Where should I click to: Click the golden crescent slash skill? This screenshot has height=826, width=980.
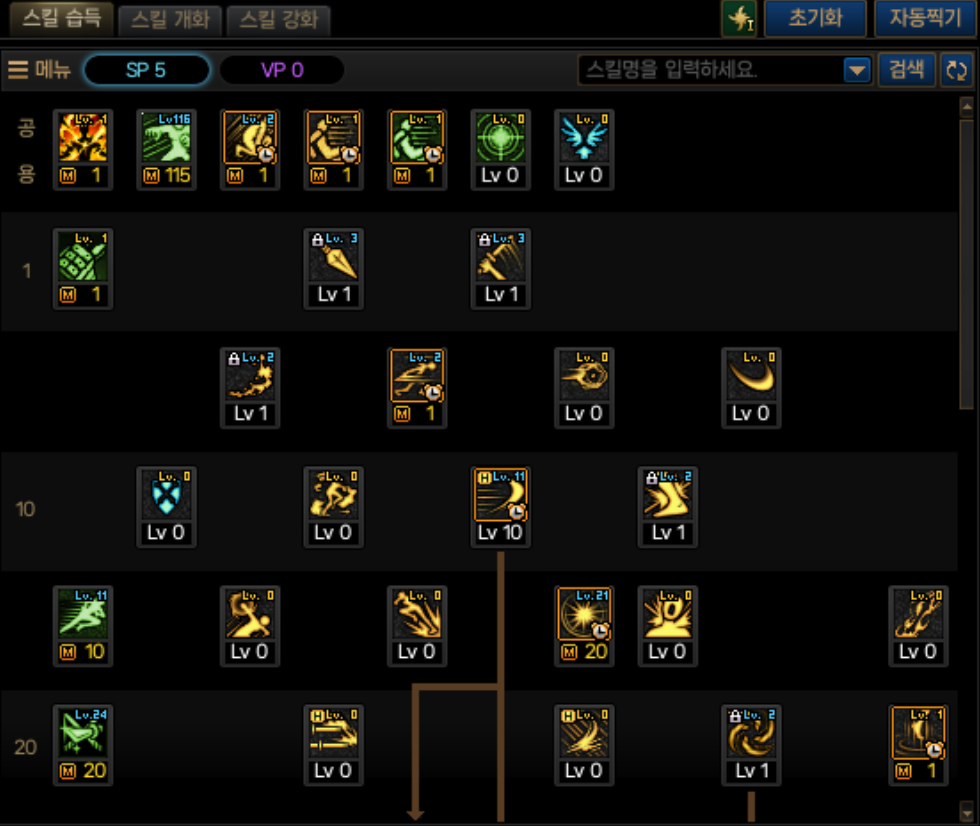pos(751,375)
